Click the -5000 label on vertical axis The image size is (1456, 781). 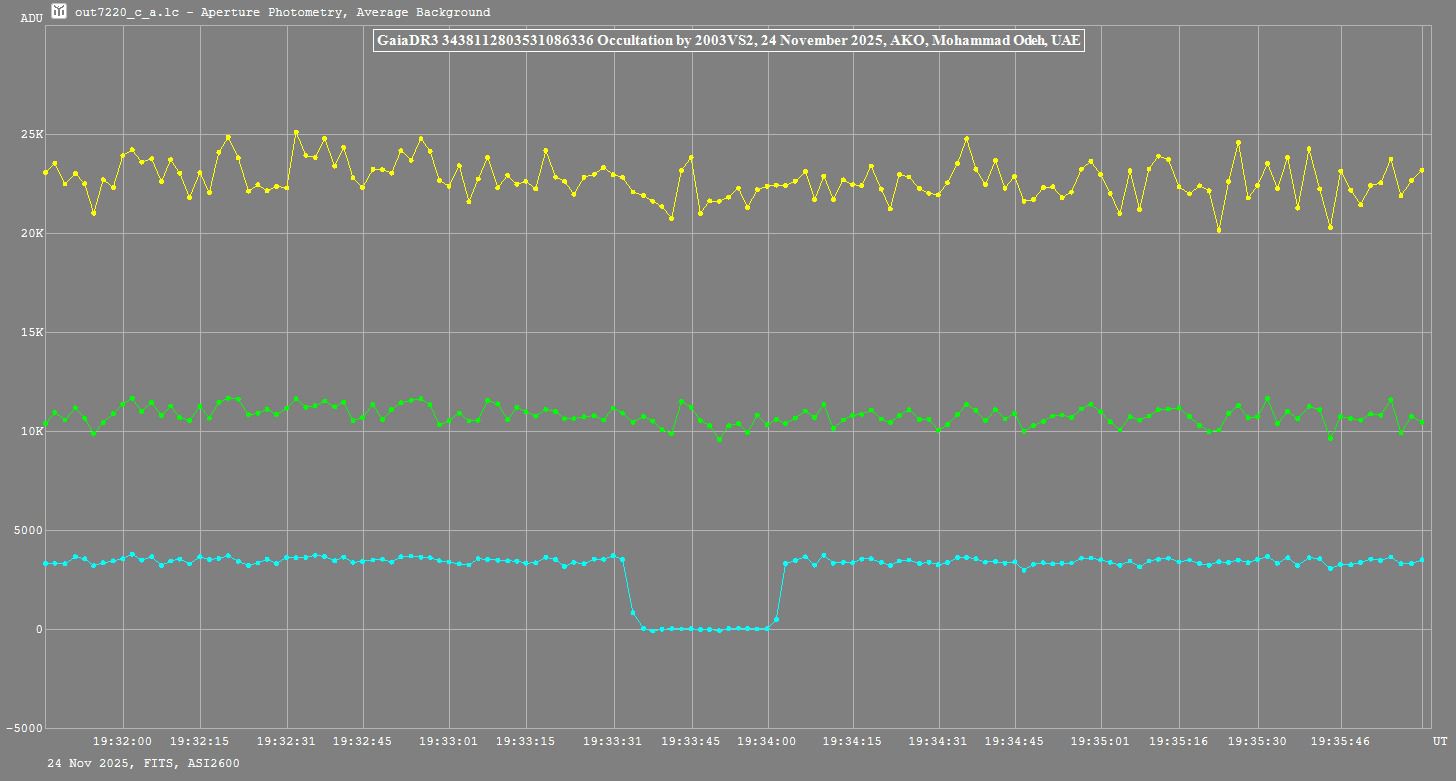point(25,729)
